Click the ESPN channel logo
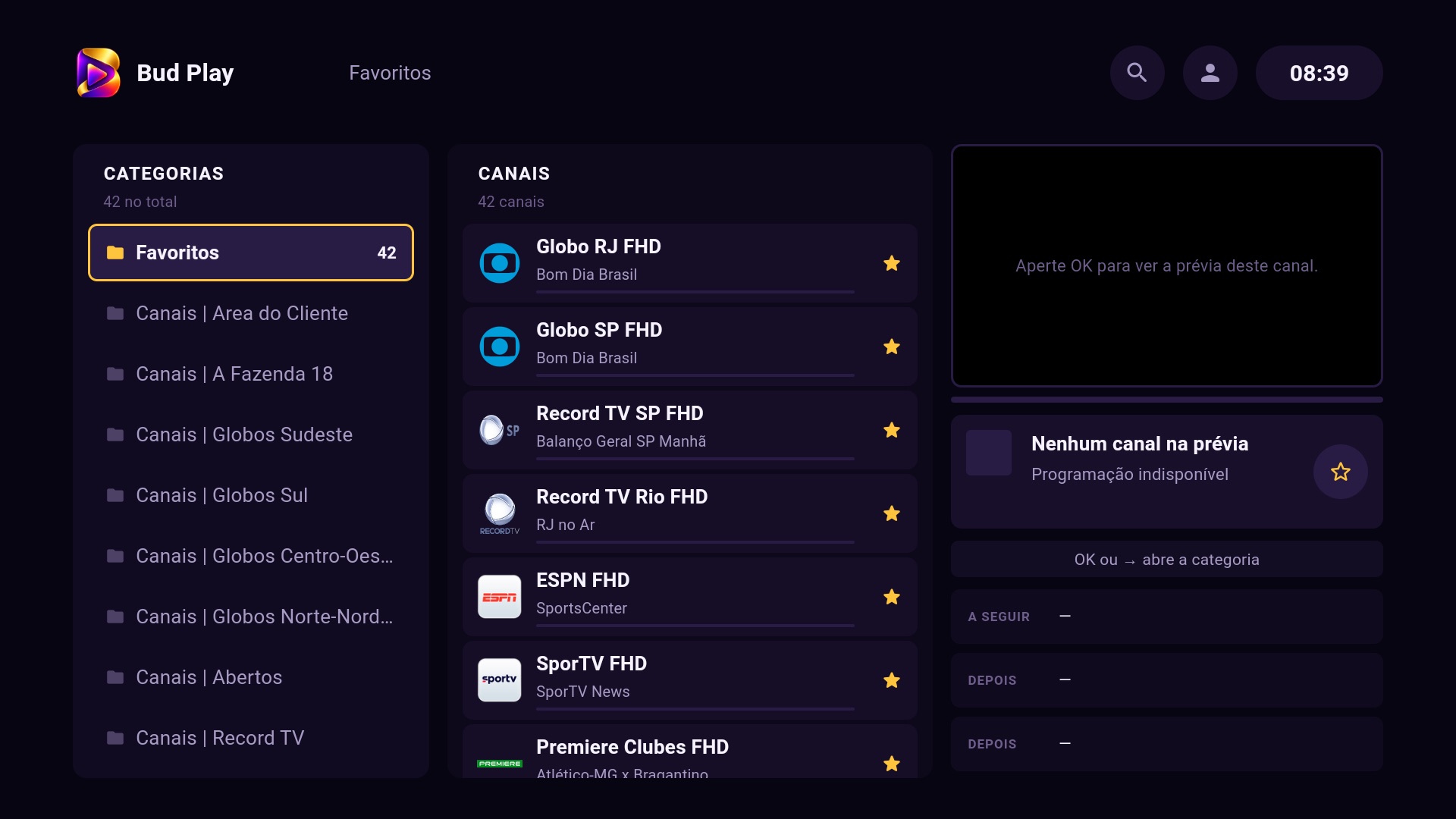Image resolution: width=1456 pixels, height=819 pixels. pos(500,597)
